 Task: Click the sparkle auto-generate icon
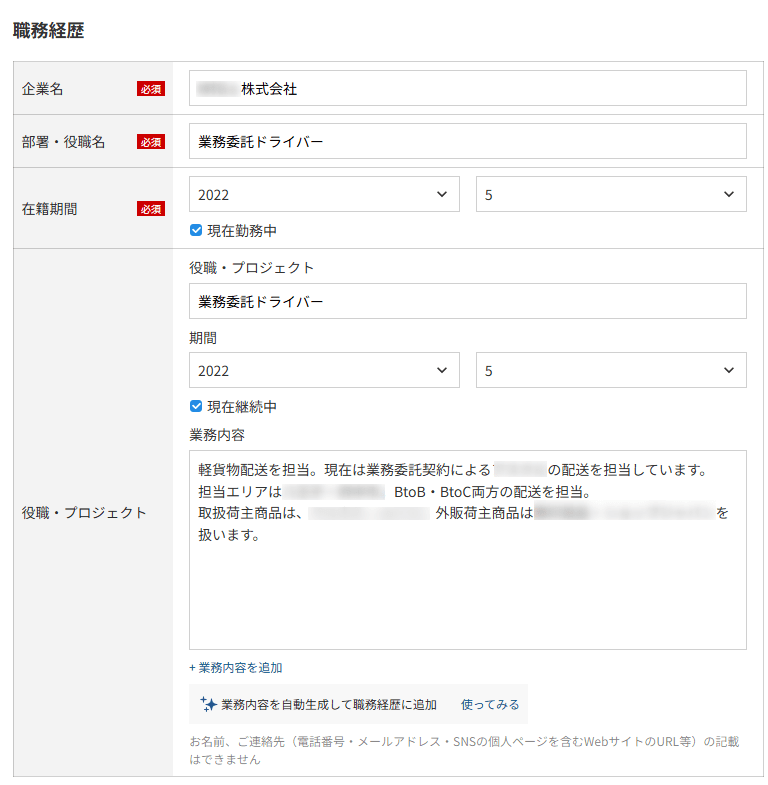pyautogui.click(x=208, y=704)
